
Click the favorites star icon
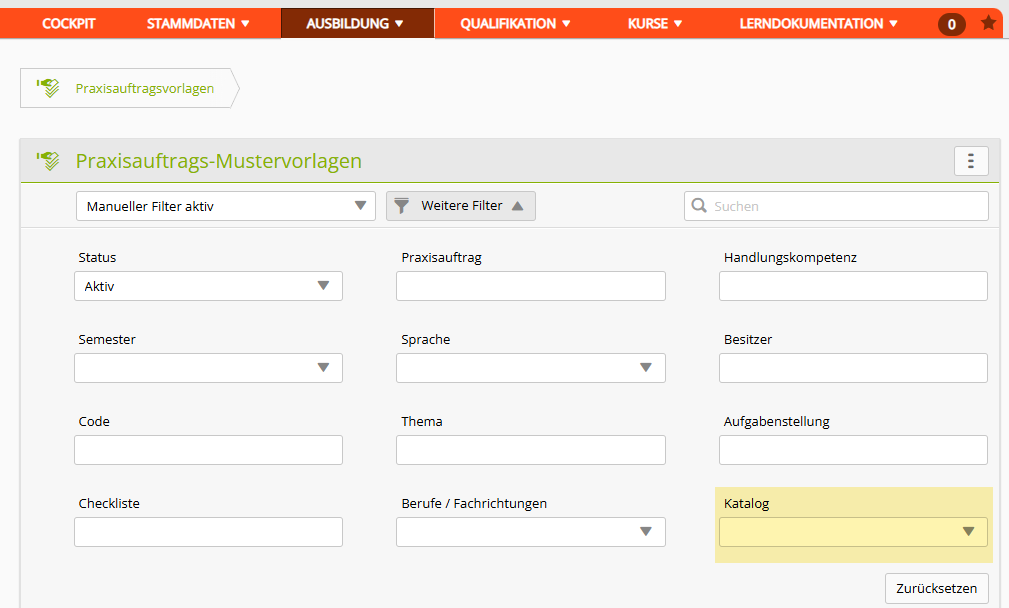coord(988,23)
